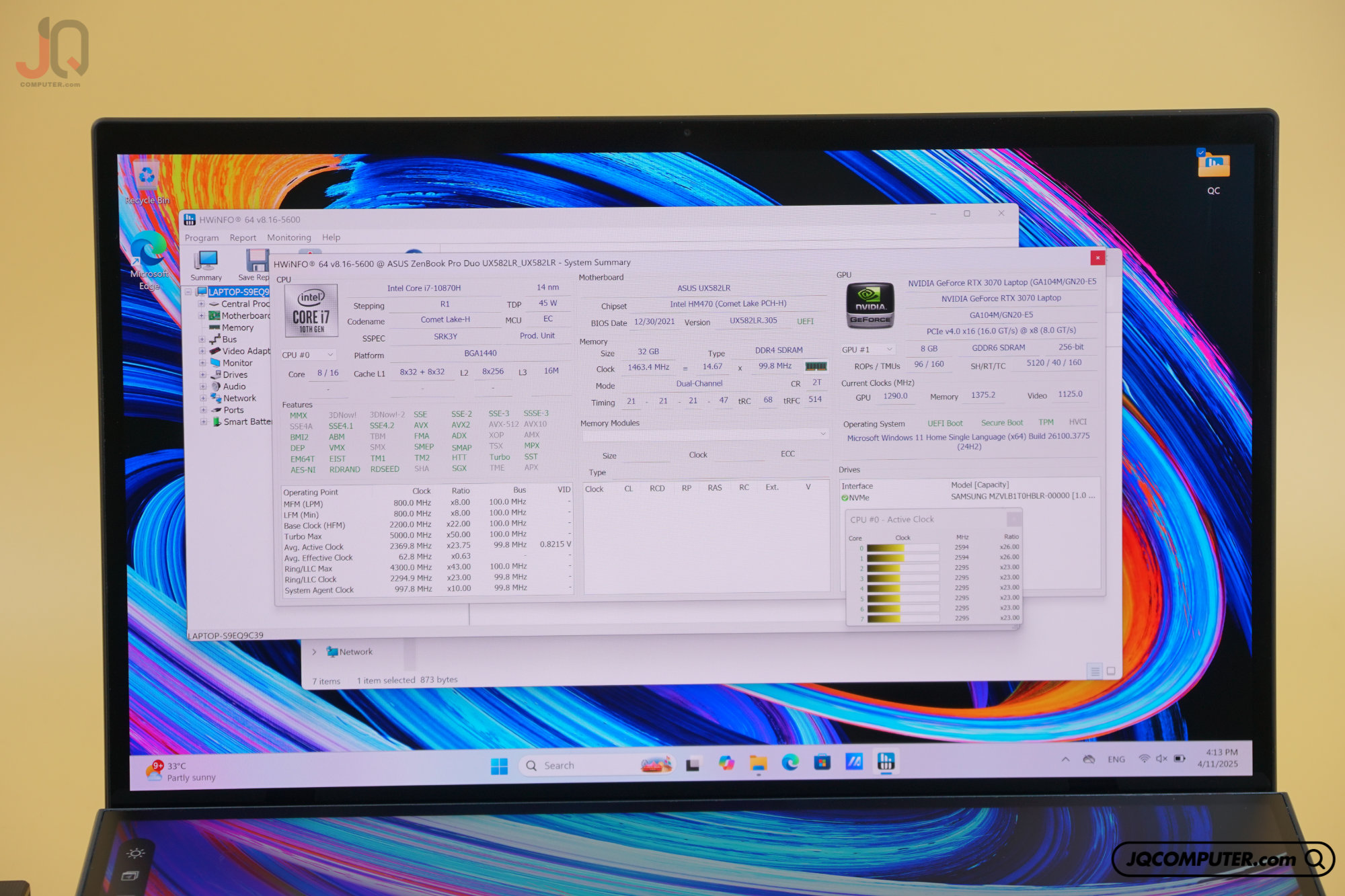The image size is (1345, 896).
Task: Click the OneDrive cloud tray icon
Action: coord(1089,759)
